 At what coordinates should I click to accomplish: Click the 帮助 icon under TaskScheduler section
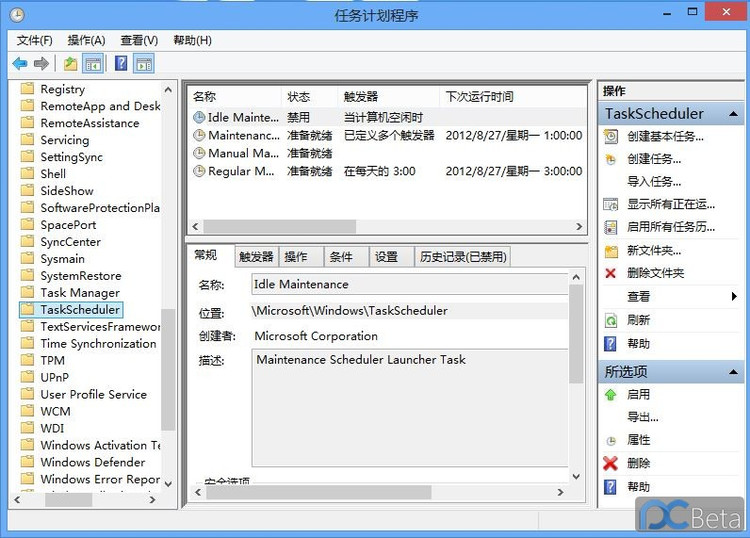(610, 343)
